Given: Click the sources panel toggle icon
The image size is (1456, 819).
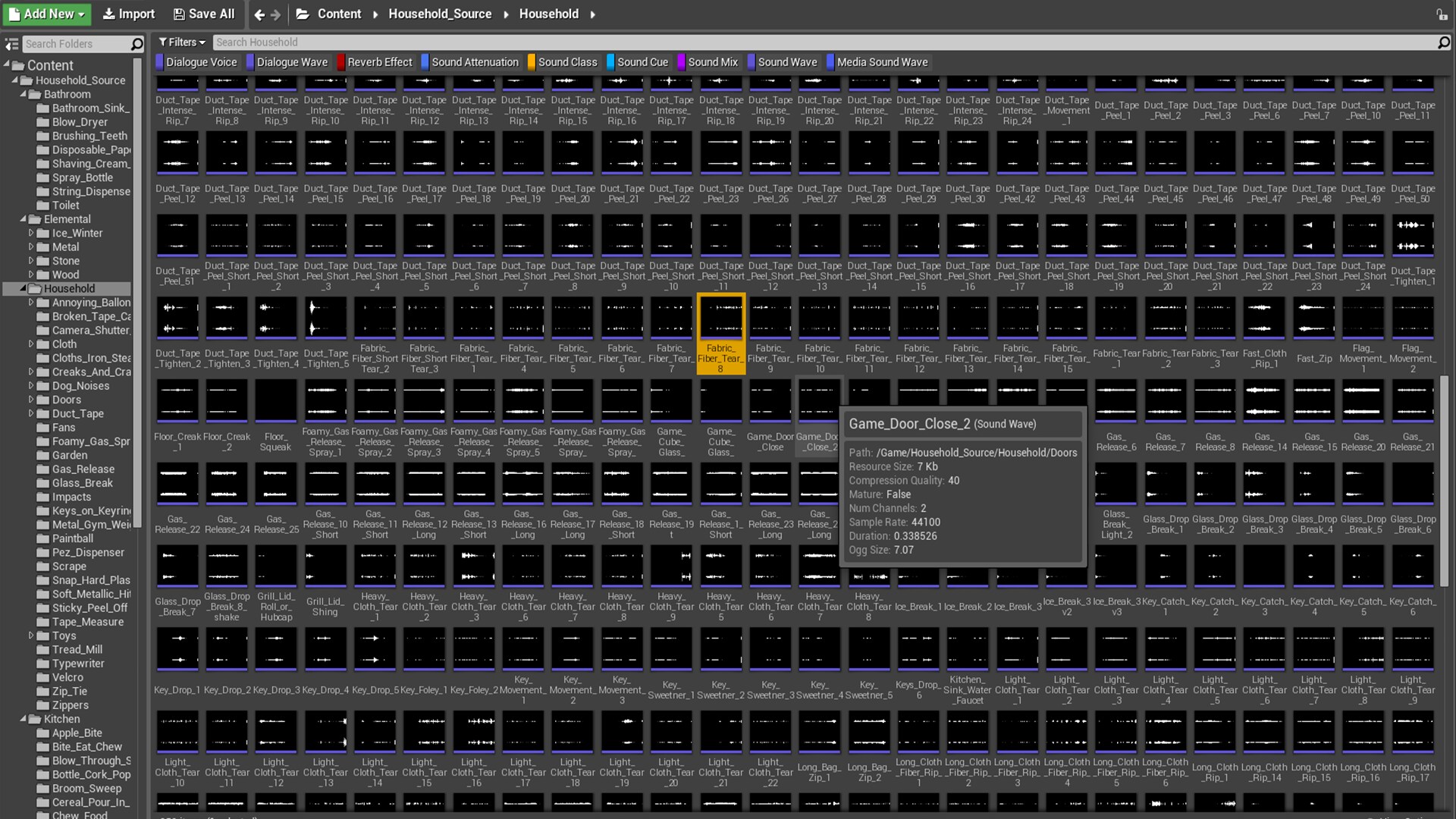Looking at the screenshot, I should pos(11,44).
